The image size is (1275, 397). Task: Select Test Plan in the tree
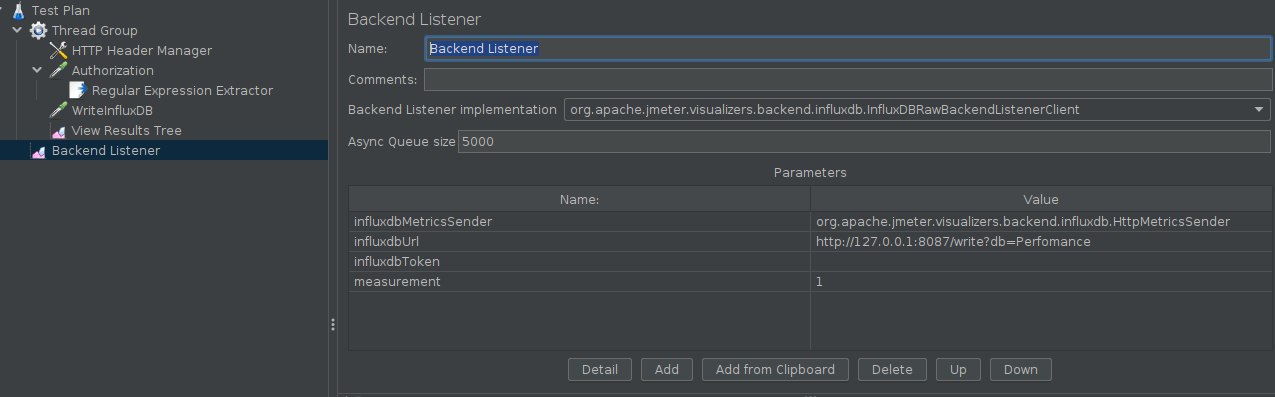[61, 10]
